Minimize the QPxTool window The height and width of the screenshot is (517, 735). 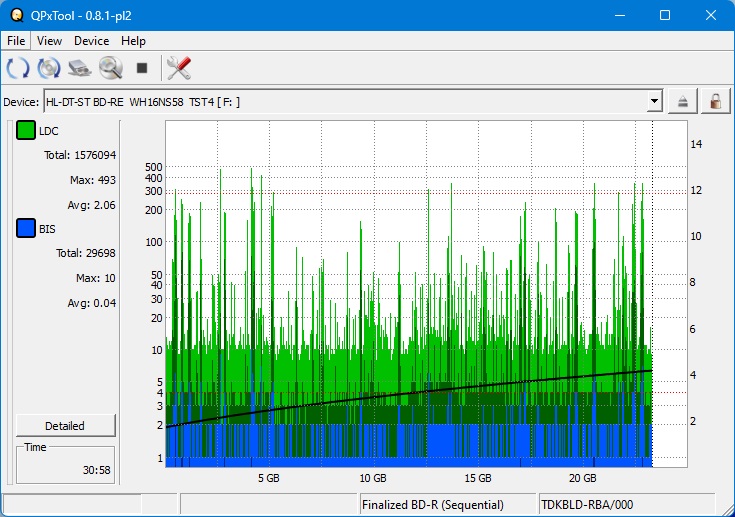[x=620, y=15]
